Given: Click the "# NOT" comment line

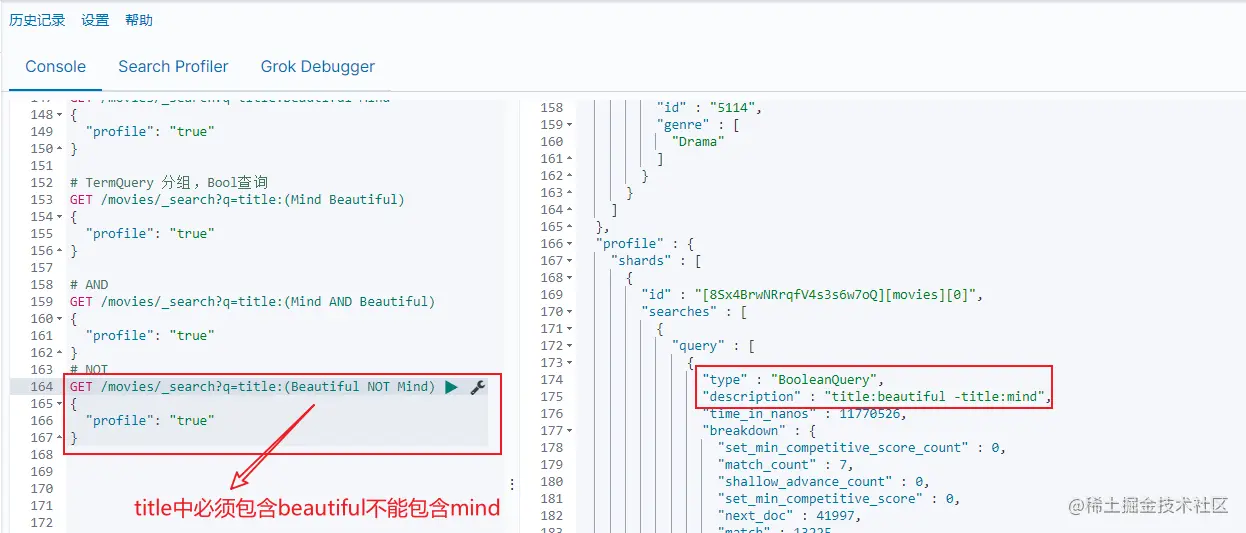Looking at the screenshot, I should tap(89, 370).
